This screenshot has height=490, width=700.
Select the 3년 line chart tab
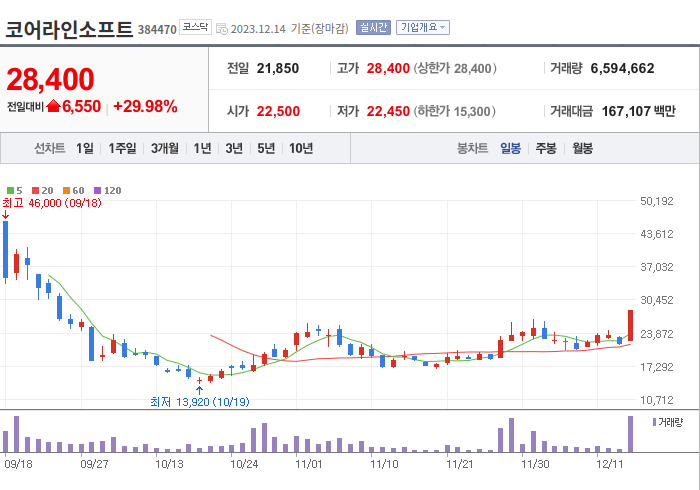pos(233,148)
